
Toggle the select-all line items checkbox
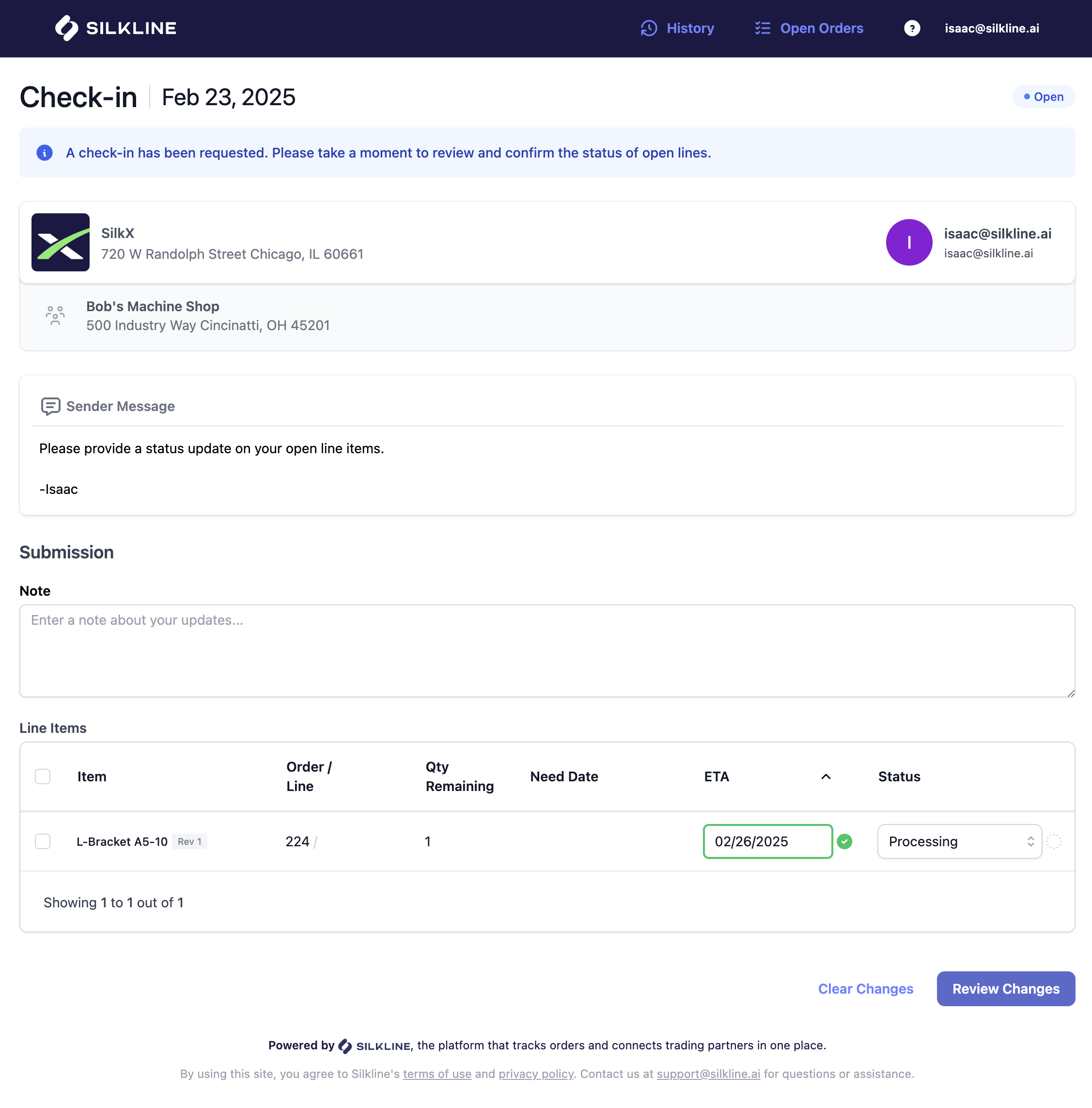click(x=43, y=776)
